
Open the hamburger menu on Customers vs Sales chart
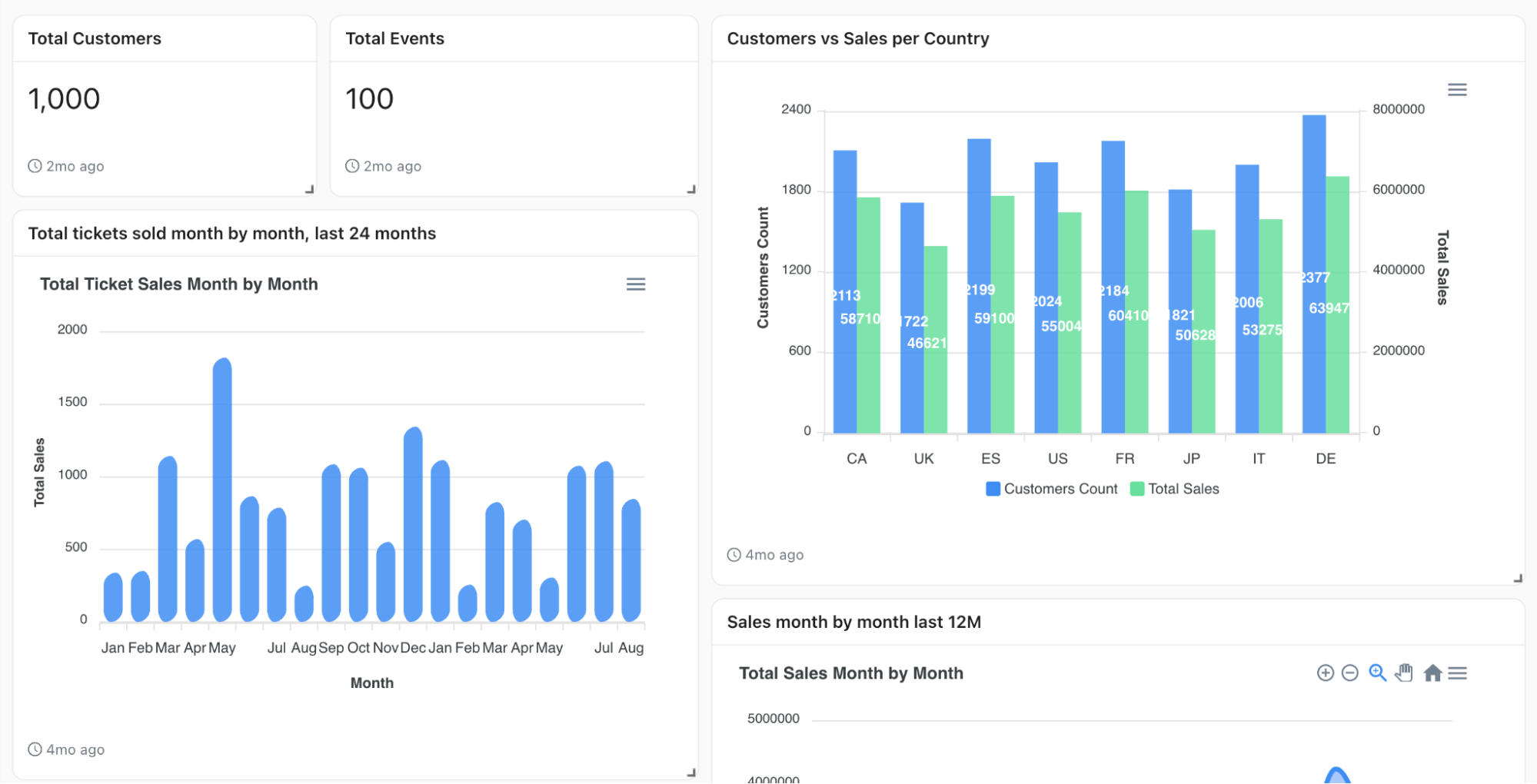(x=1455, y=90)
